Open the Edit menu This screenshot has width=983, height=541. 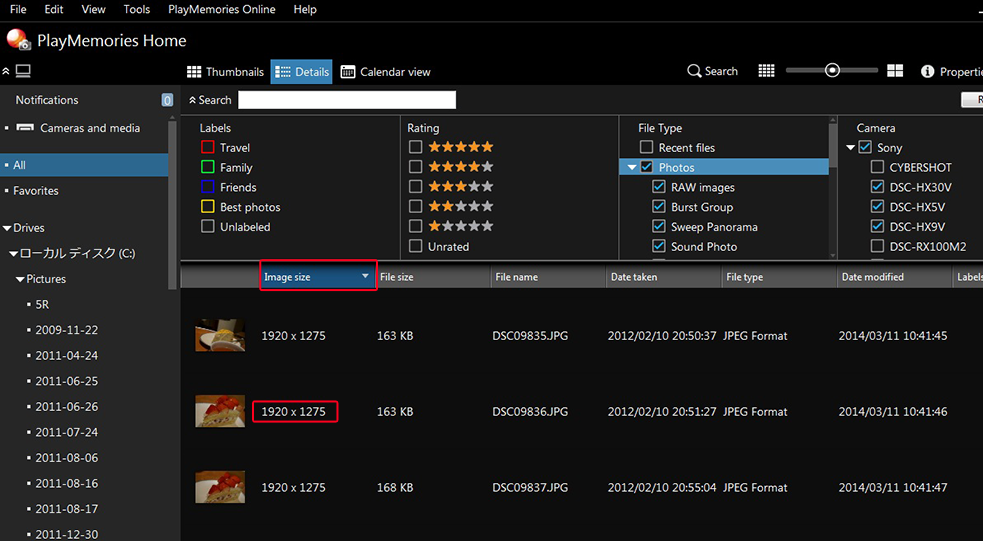pyautogui.click(x=54, y=9)
